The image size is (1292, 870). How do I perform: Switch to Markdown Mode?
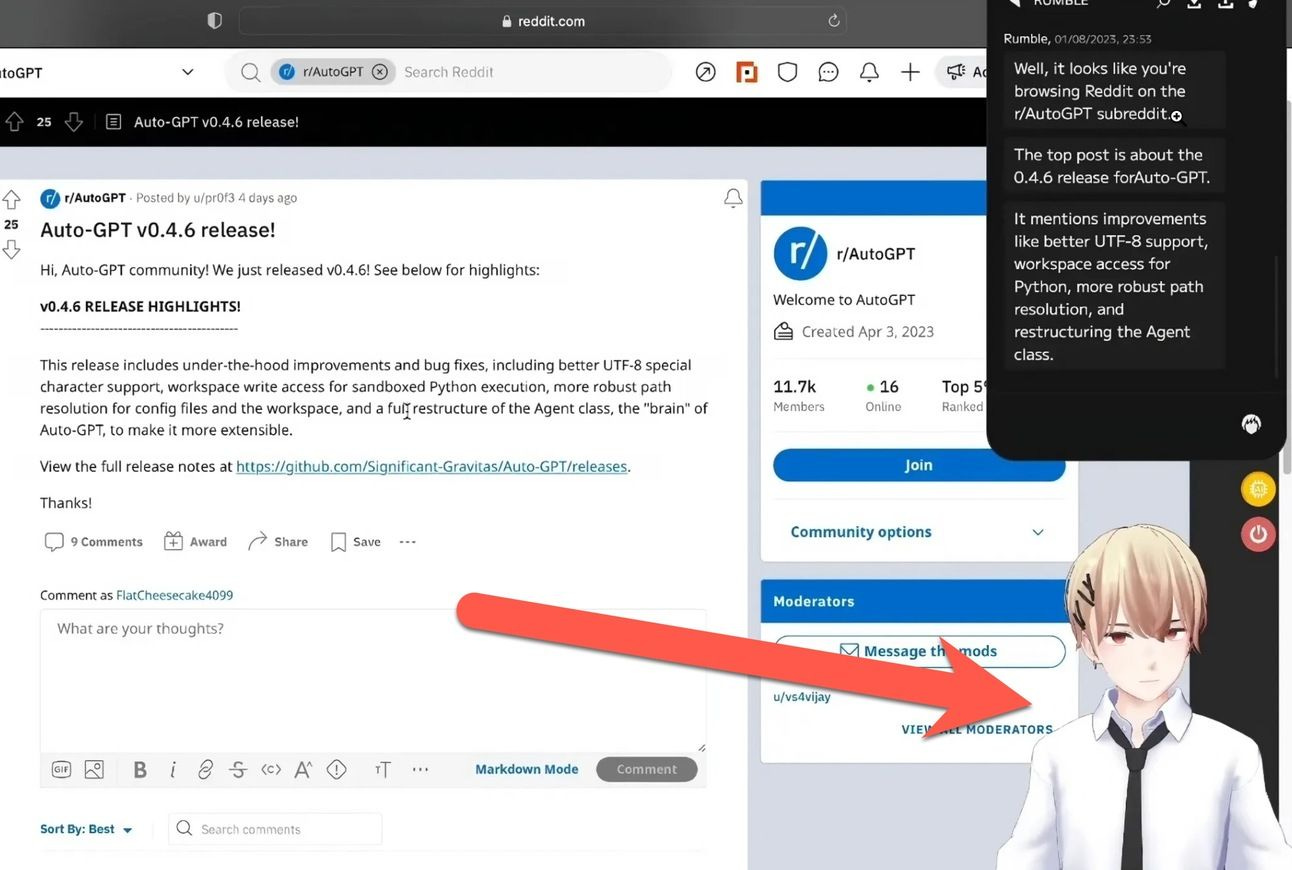click(x=526, y=769)
